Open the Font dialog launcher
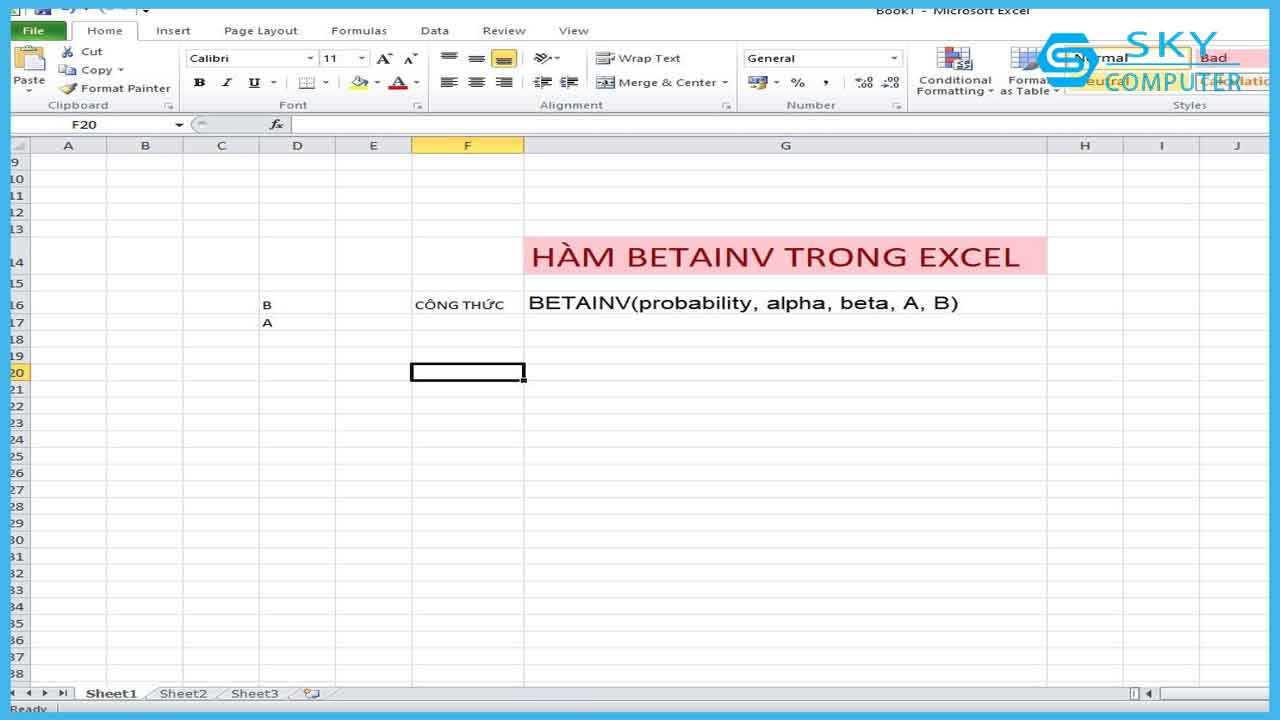Image resolution: width=1280 pixels, height=720 pixels. coord(418,106)
